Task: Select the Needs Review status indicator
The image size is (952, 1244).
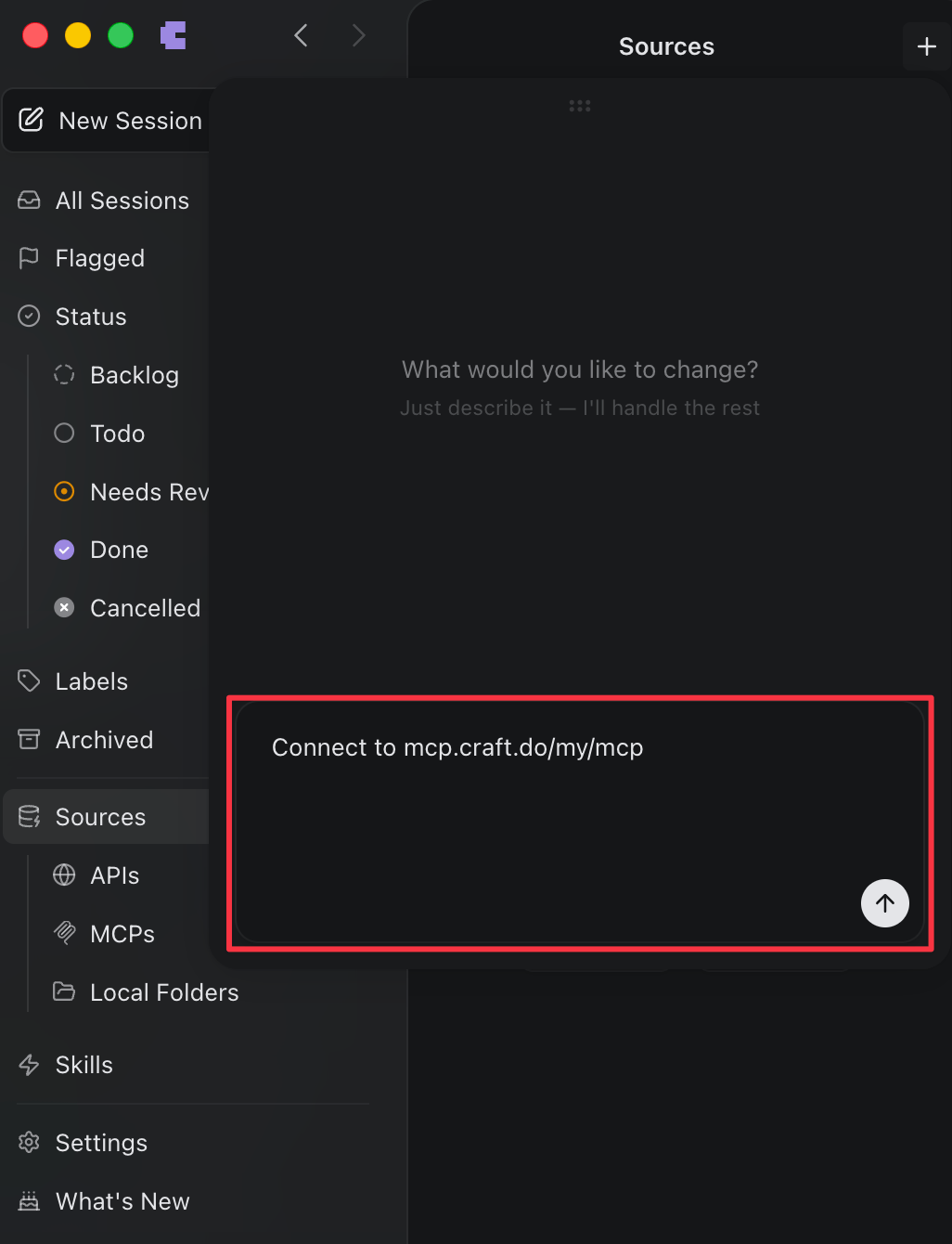Action: [63, 491]
